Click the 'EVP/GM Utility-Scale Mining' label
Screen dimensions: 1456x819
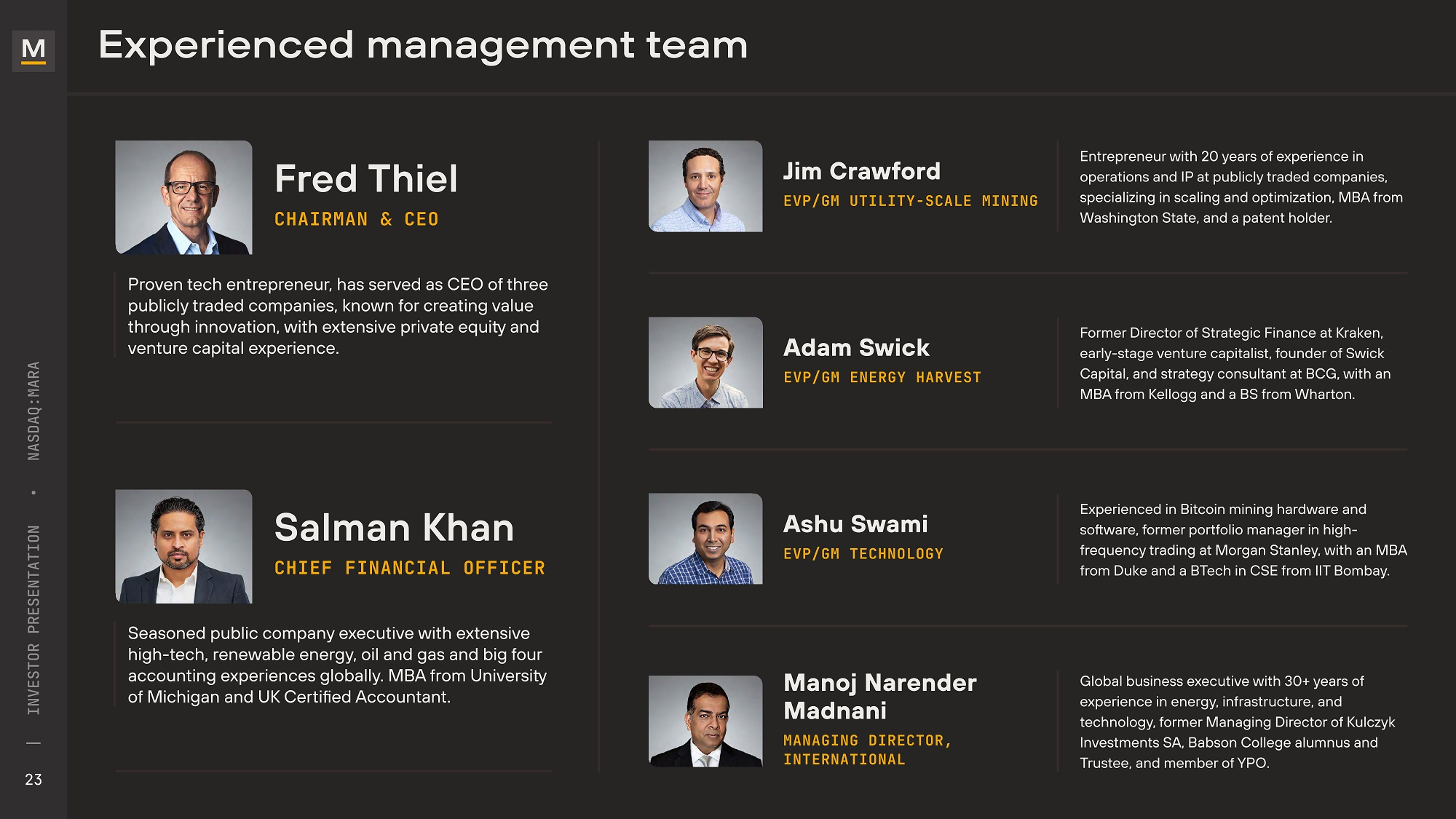click(x=910, y=201)
